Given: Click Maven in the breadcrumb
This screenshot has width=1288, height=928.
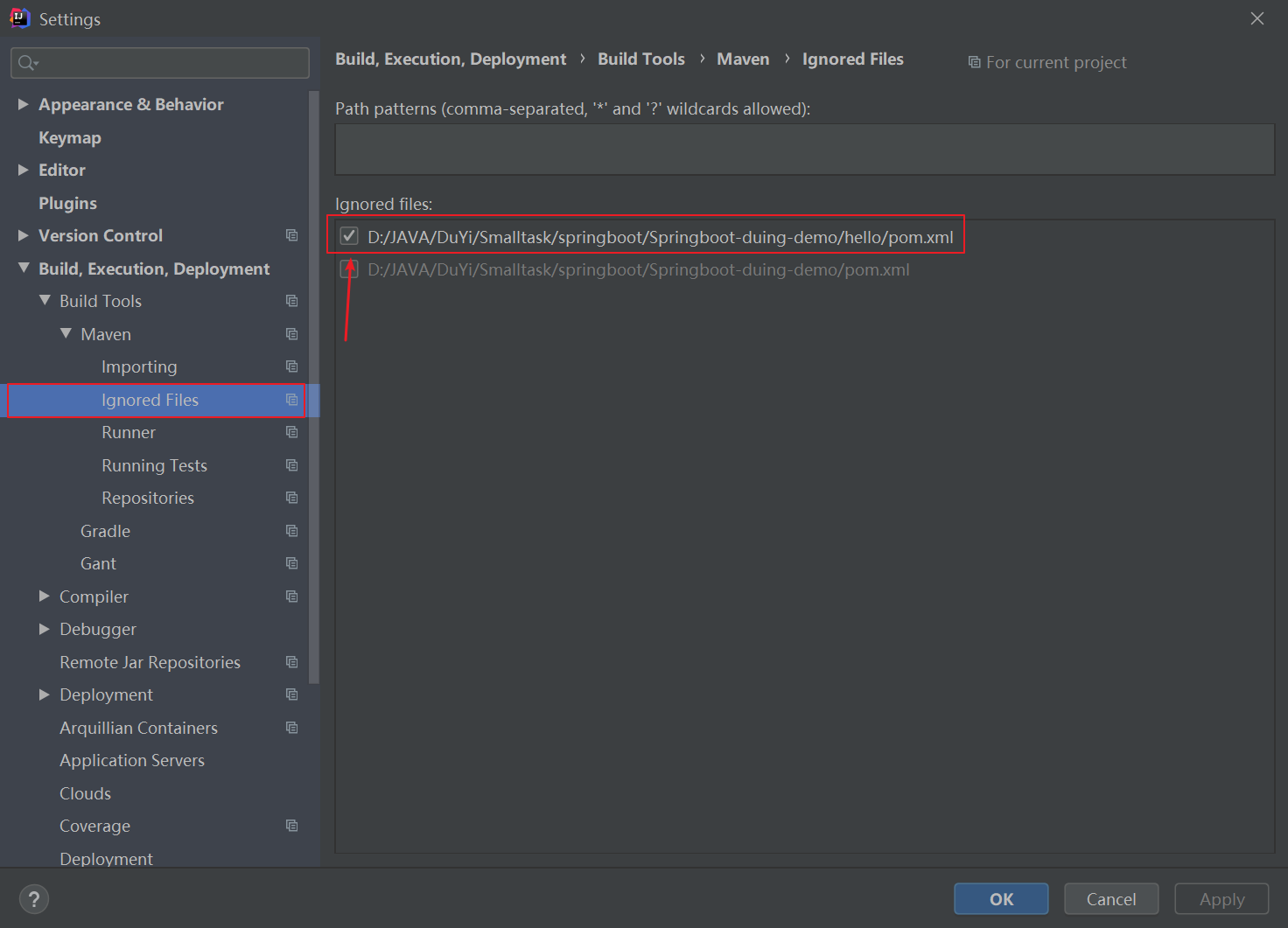Looking at the screenshot, I should pos(743,59).
